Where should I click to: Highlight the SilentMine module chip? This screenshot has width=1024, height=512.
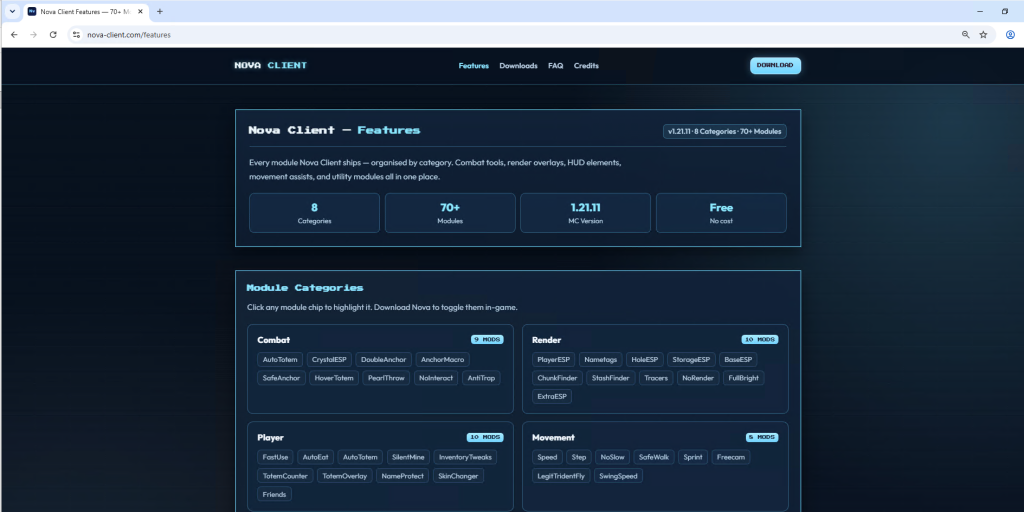[408, 457]
